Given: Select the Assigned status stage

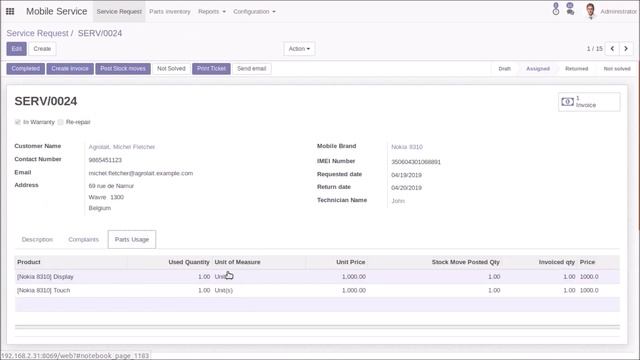Looking at the screenshot, I should coord(538,69).
